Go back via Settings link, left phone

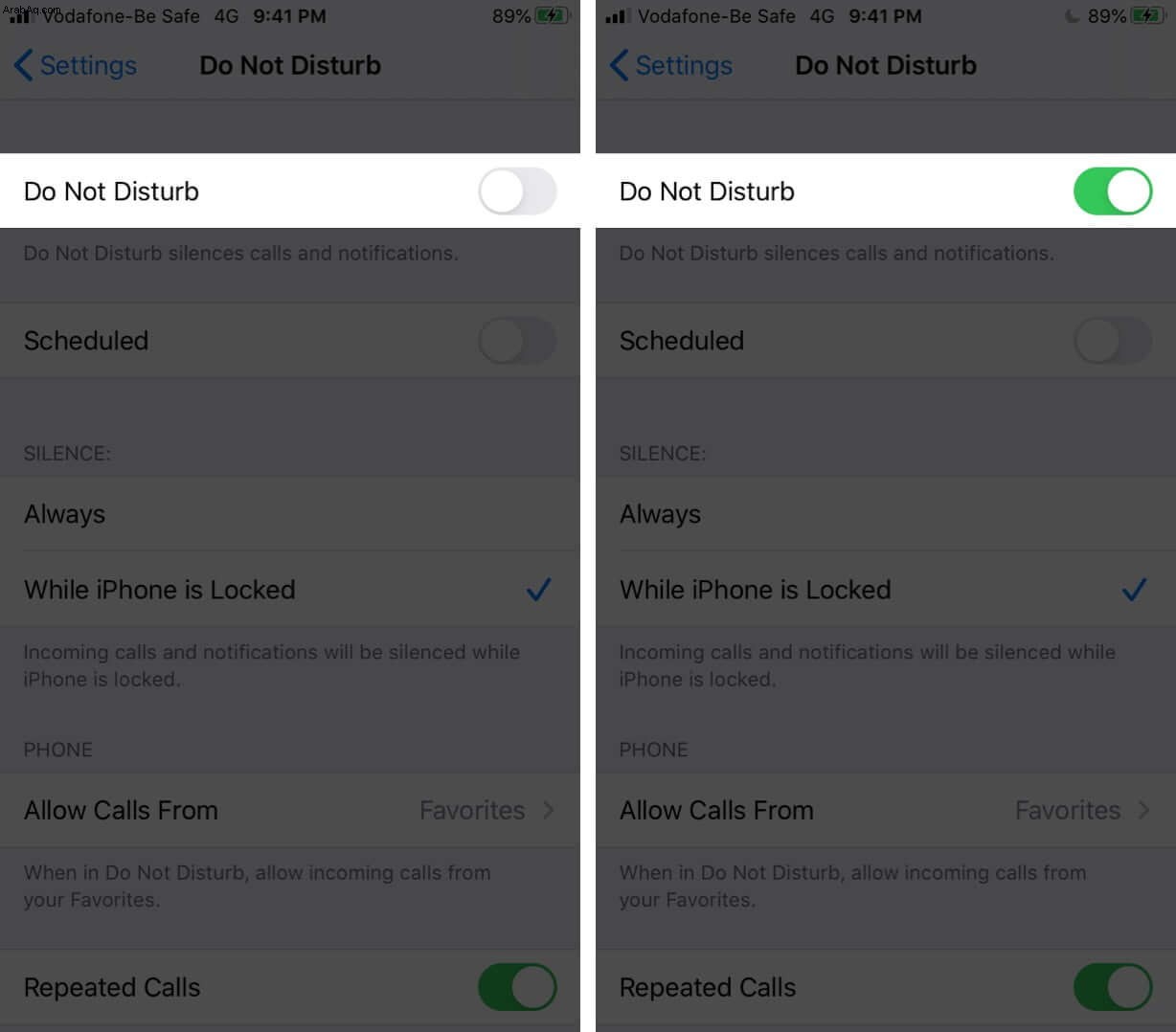[88, 65]
